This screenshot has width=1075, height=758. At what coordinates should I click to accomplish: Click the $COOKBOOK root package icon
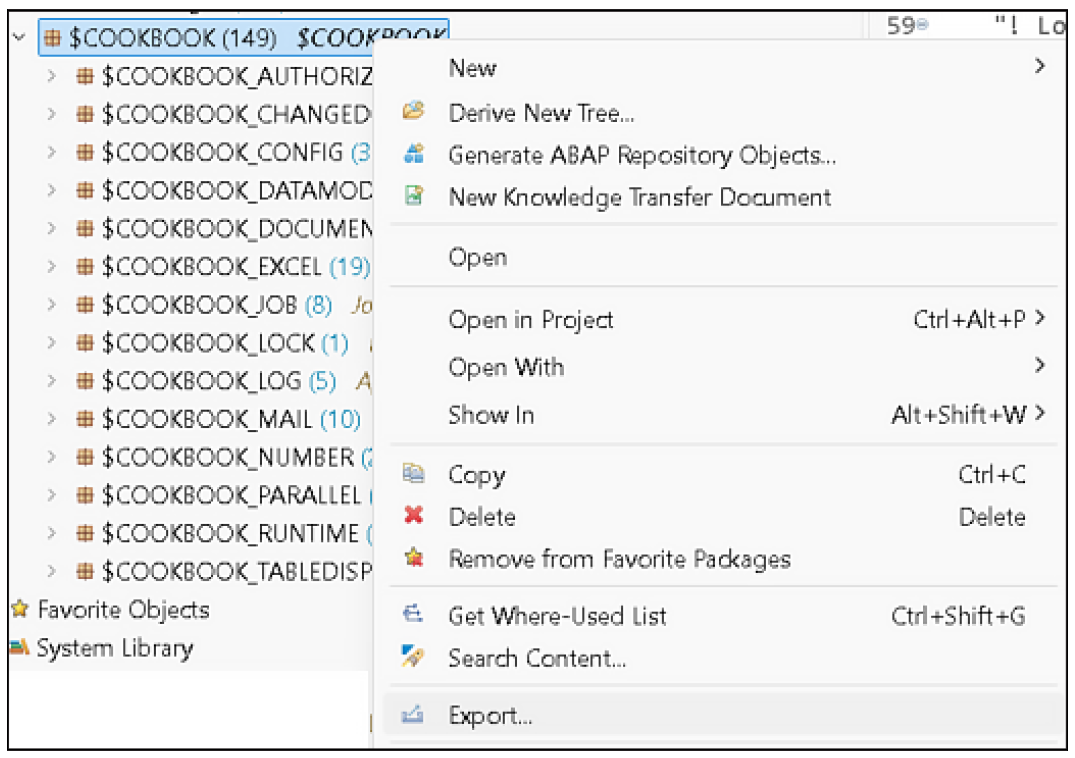52,38
